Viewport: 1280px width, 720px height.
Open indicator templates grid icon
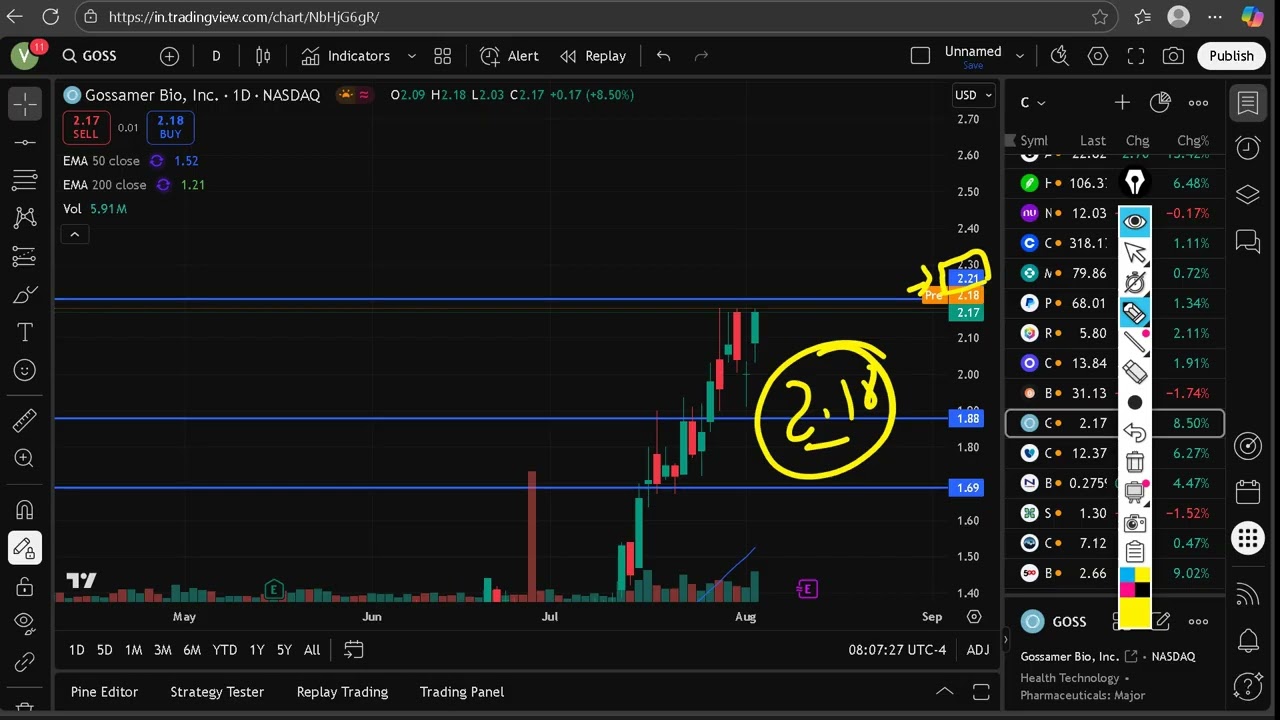click(x=443, y=56)
